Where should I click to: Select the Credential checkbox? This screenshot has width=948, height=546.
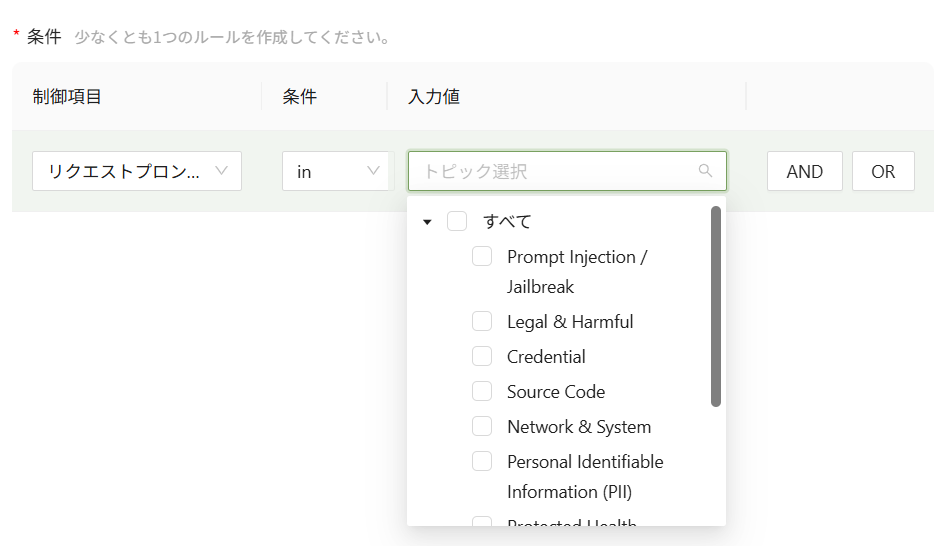click(482, 357)
